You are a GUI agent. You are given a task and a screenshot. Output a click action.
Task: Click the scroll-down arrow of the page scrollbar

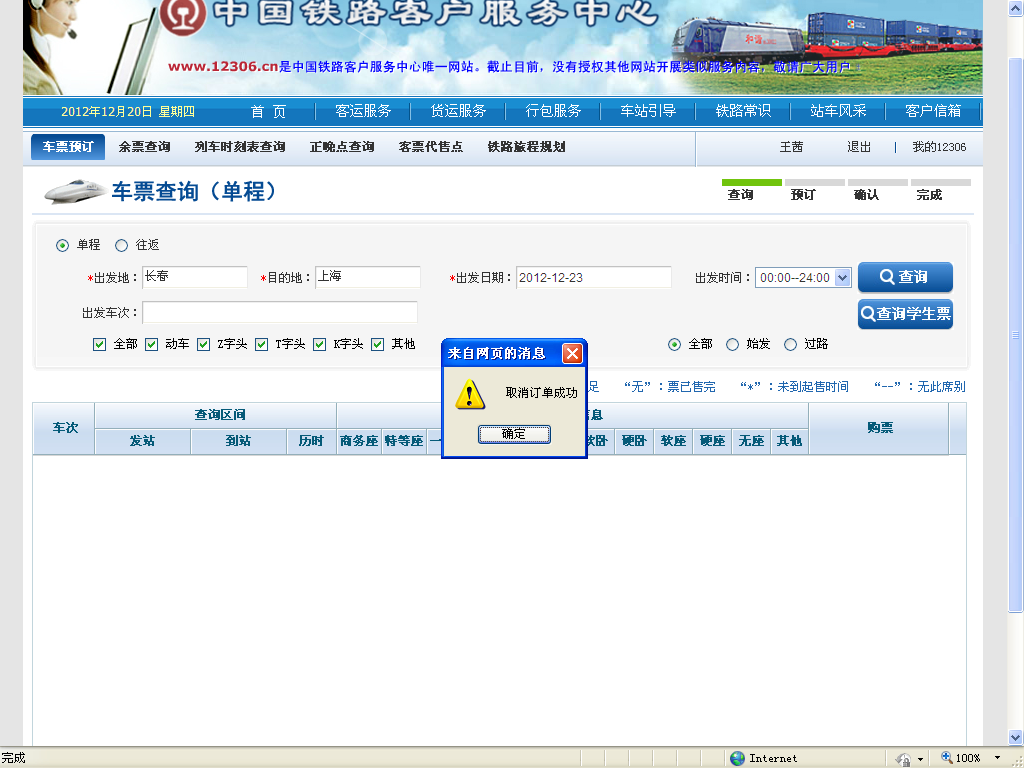click(x=1016, y=737)
